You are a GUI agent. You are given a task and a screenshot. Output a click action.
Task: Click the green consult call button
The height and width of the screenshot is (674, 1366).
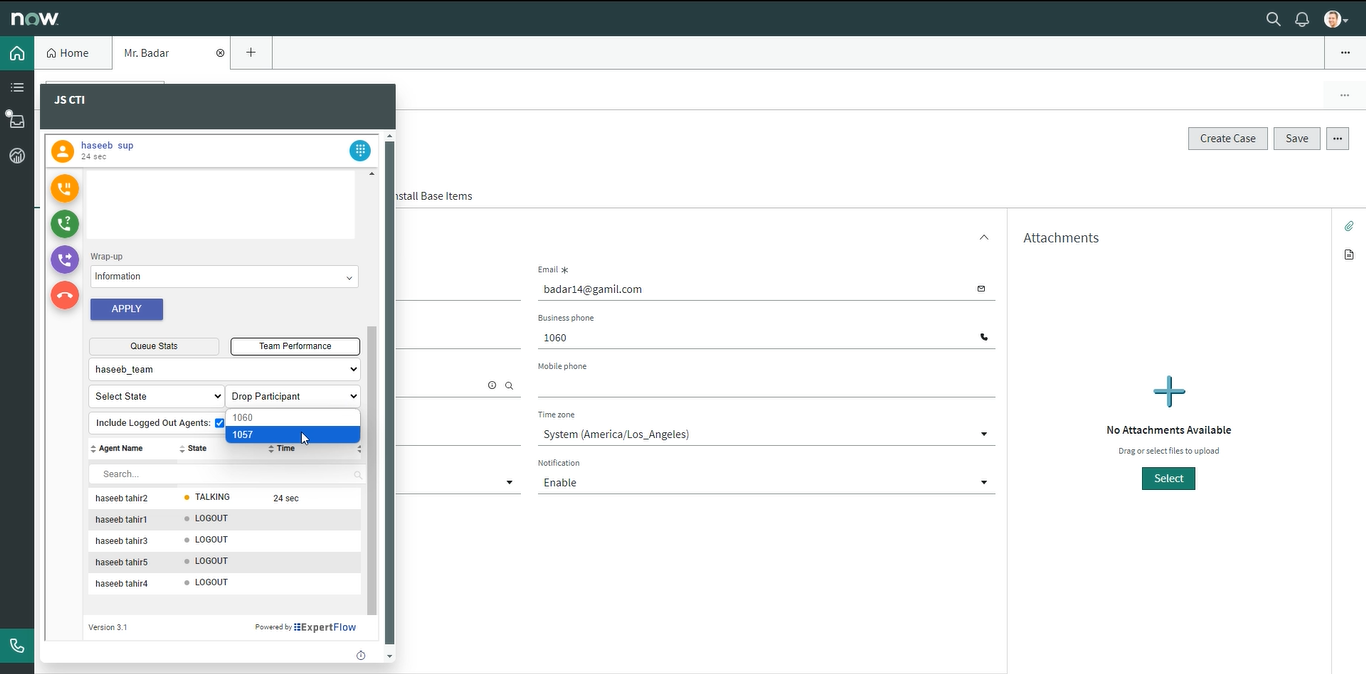pyautogui.click(x=65, y=224)
